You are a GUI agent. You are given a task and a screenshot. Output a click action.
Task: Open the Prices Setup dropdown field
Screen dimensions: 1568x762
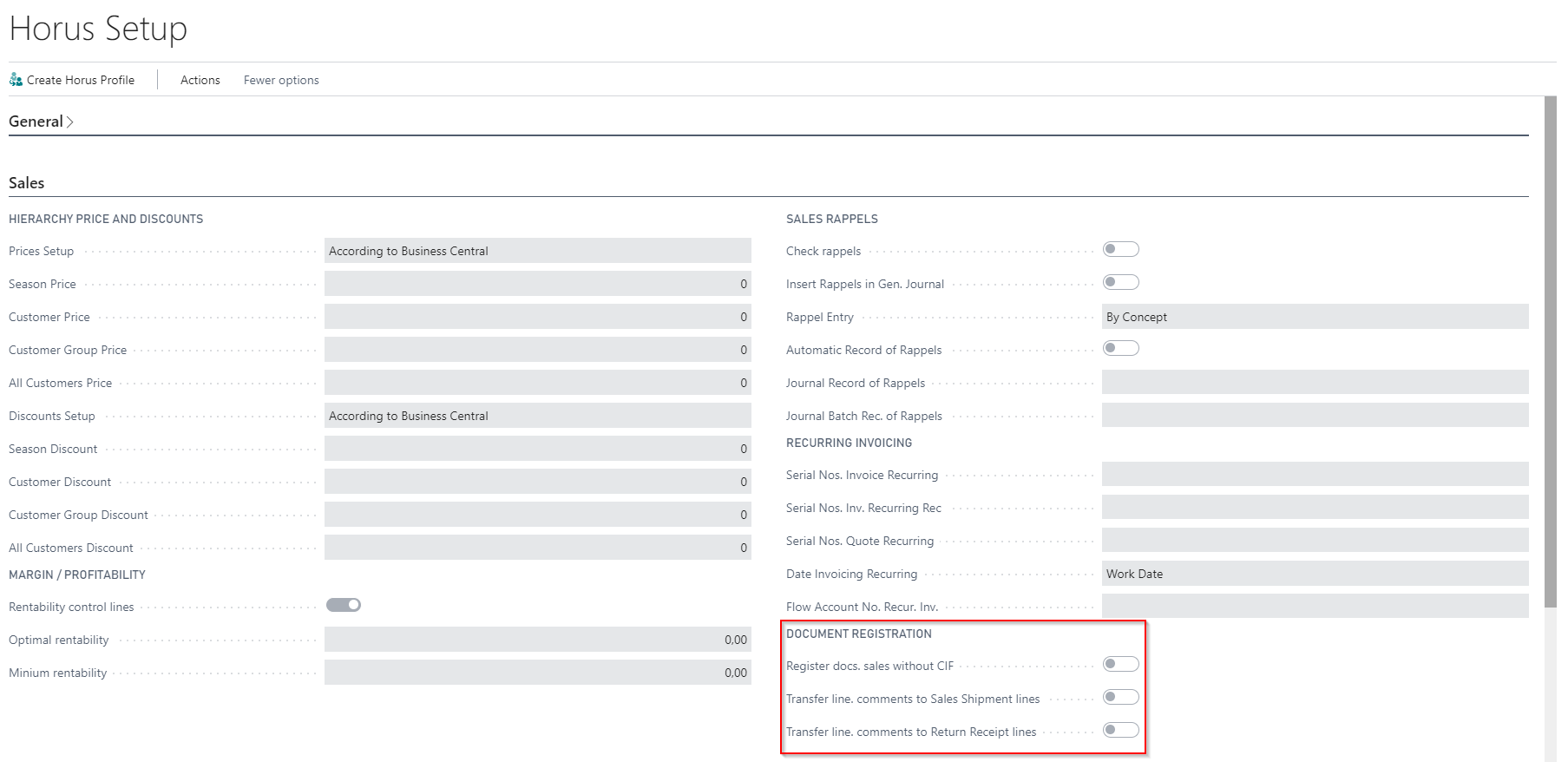[x=538, y=251]
